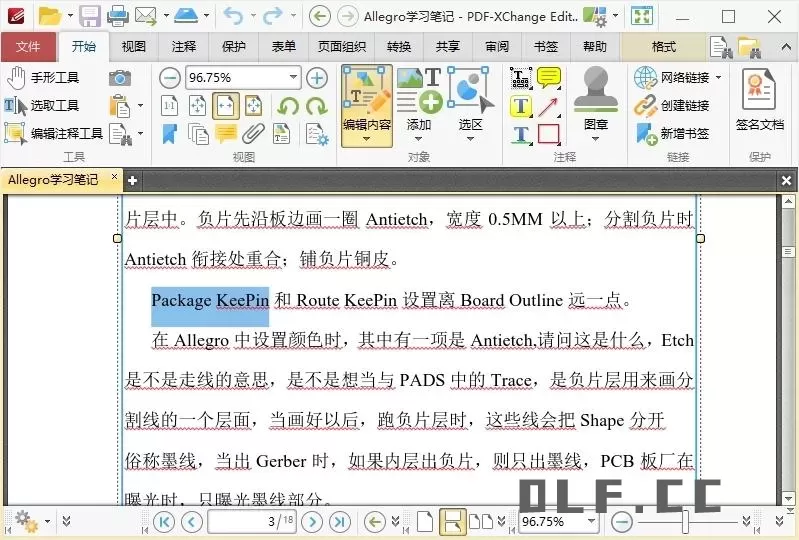Screen dimensions: 799x540
Task: Click the Email envelope icon
Action: pos(146,16)
